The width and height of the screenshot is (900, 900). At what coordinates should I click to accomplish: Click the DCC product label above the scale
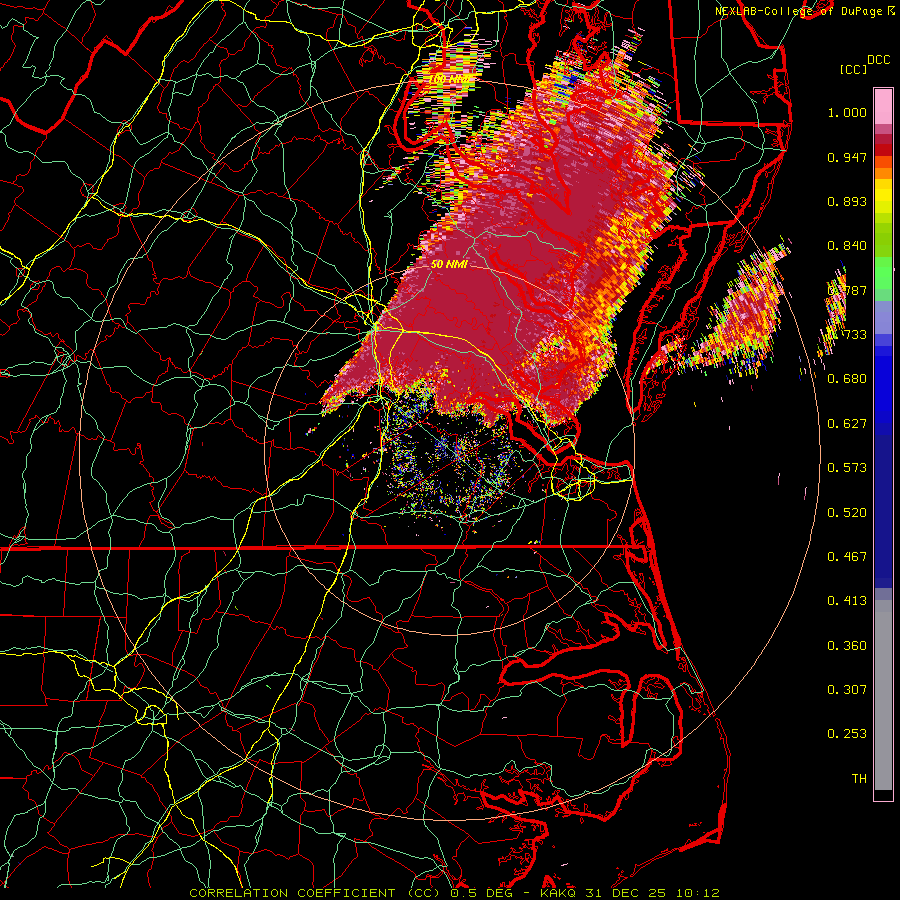pyautogui.click(x=878, y=60)
